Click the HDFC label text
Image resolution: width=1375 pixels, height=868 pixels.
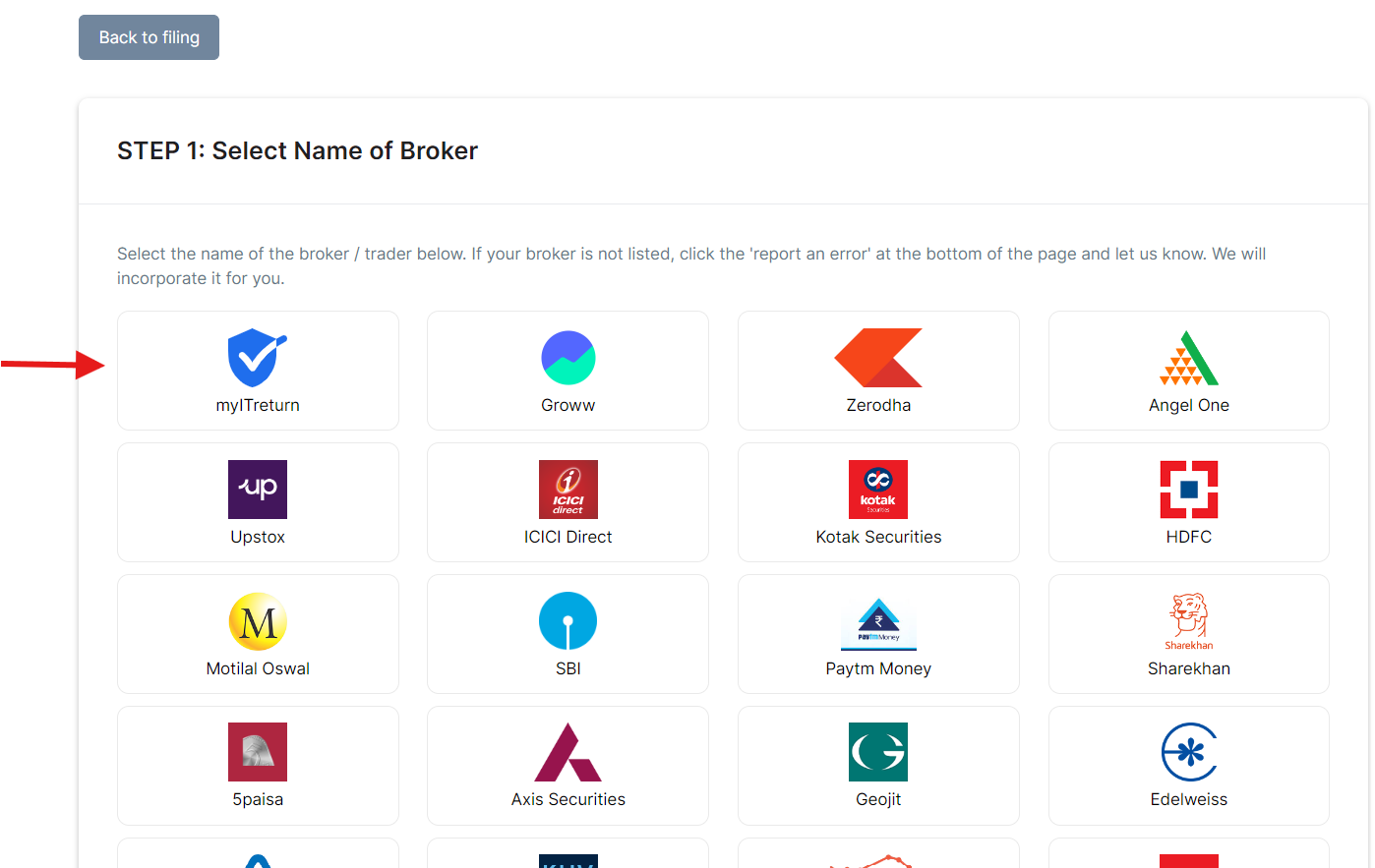pyautogui.click(x=1189, y=537)
